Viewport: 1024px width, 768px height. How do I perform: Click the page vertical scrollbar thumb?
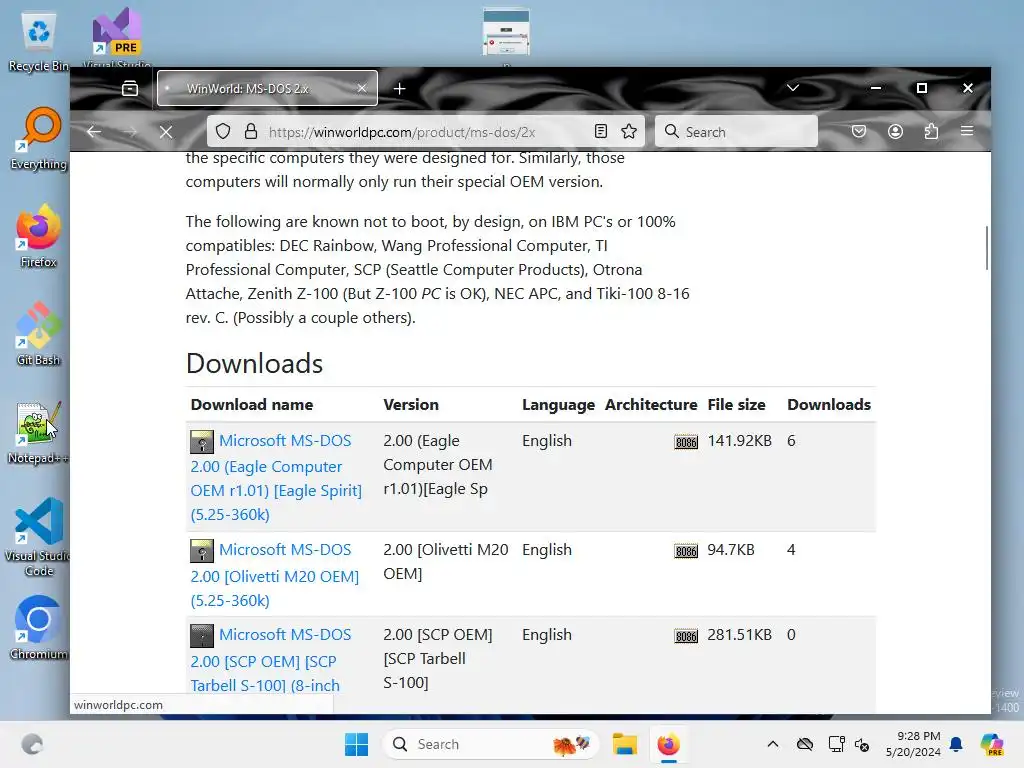click(x=986, y=248)
